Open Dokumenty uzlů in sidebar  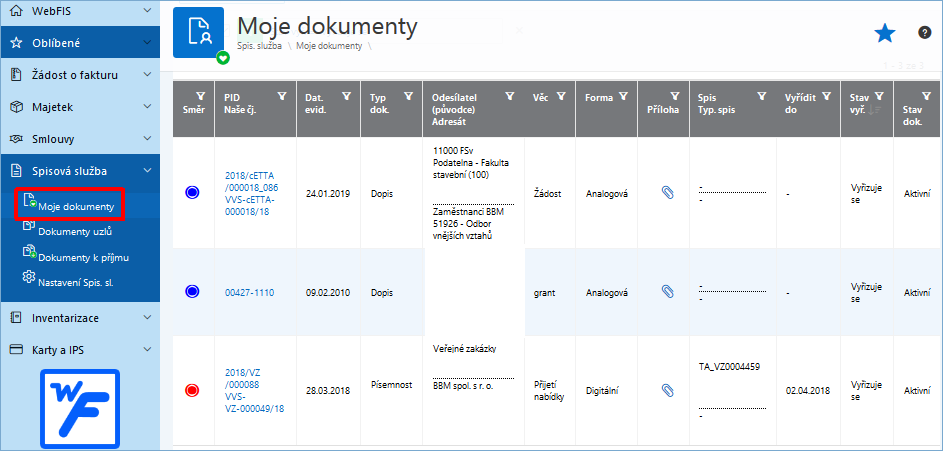point(75,231)
